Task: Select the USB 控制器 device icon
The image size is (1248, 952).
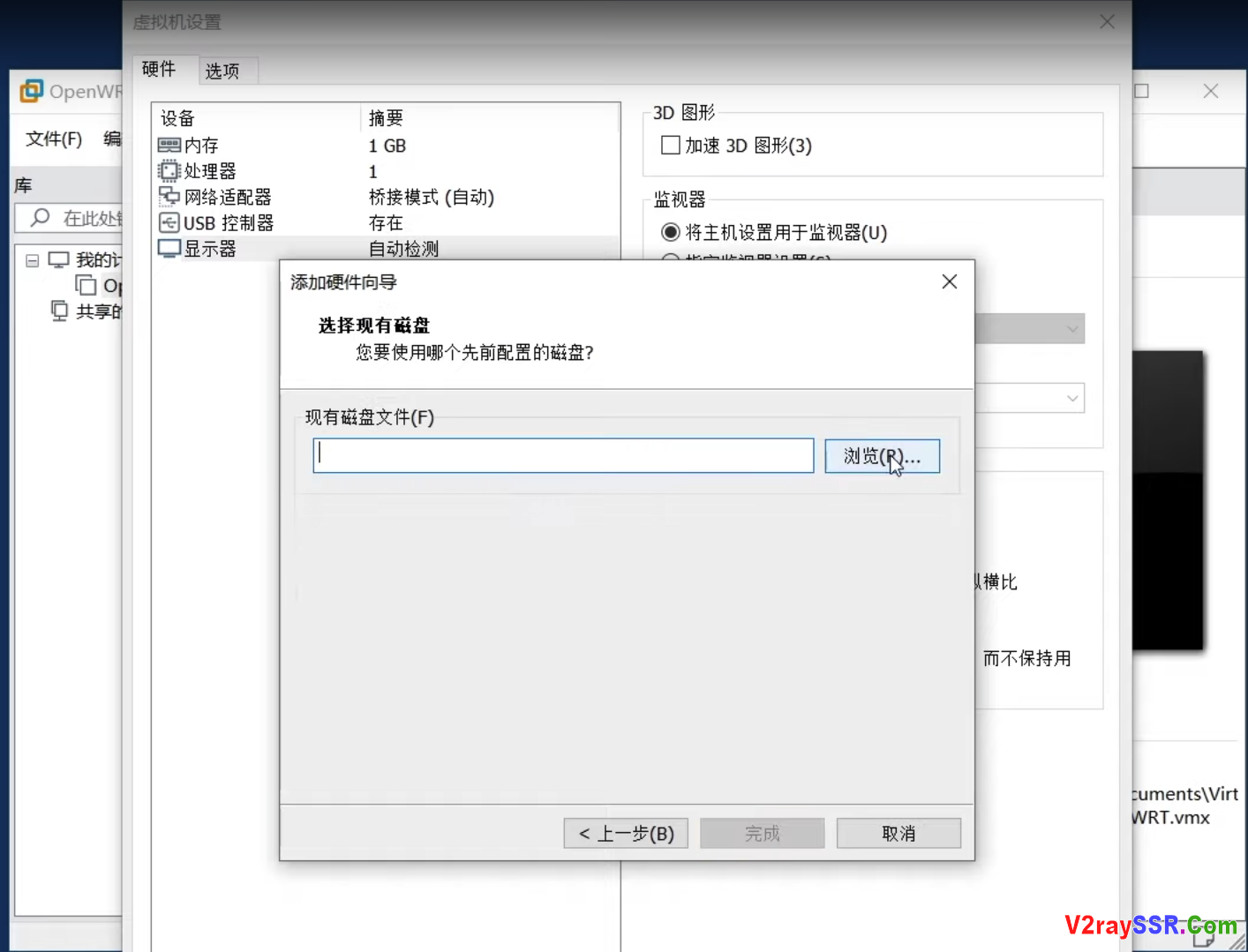Action: click(x=169, y=222)
